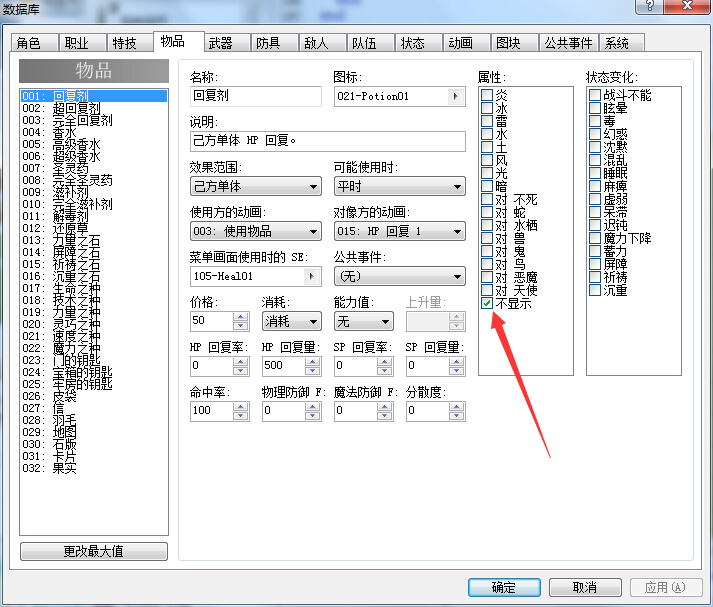Screen dimensions: 713x607
Task: Select item 029: 地图
Action: tap(94, 432)
